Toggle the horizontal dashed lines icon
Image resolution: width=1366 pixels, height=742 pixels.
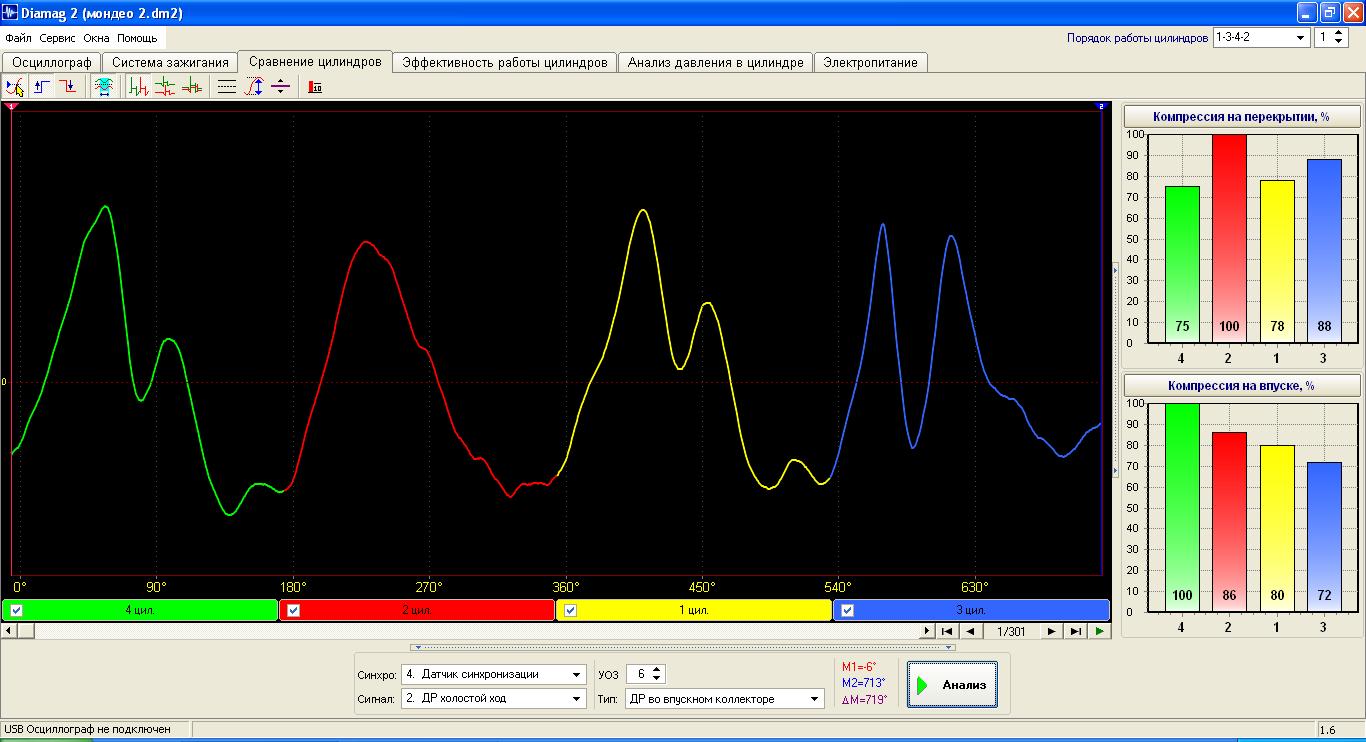point(227,87)
